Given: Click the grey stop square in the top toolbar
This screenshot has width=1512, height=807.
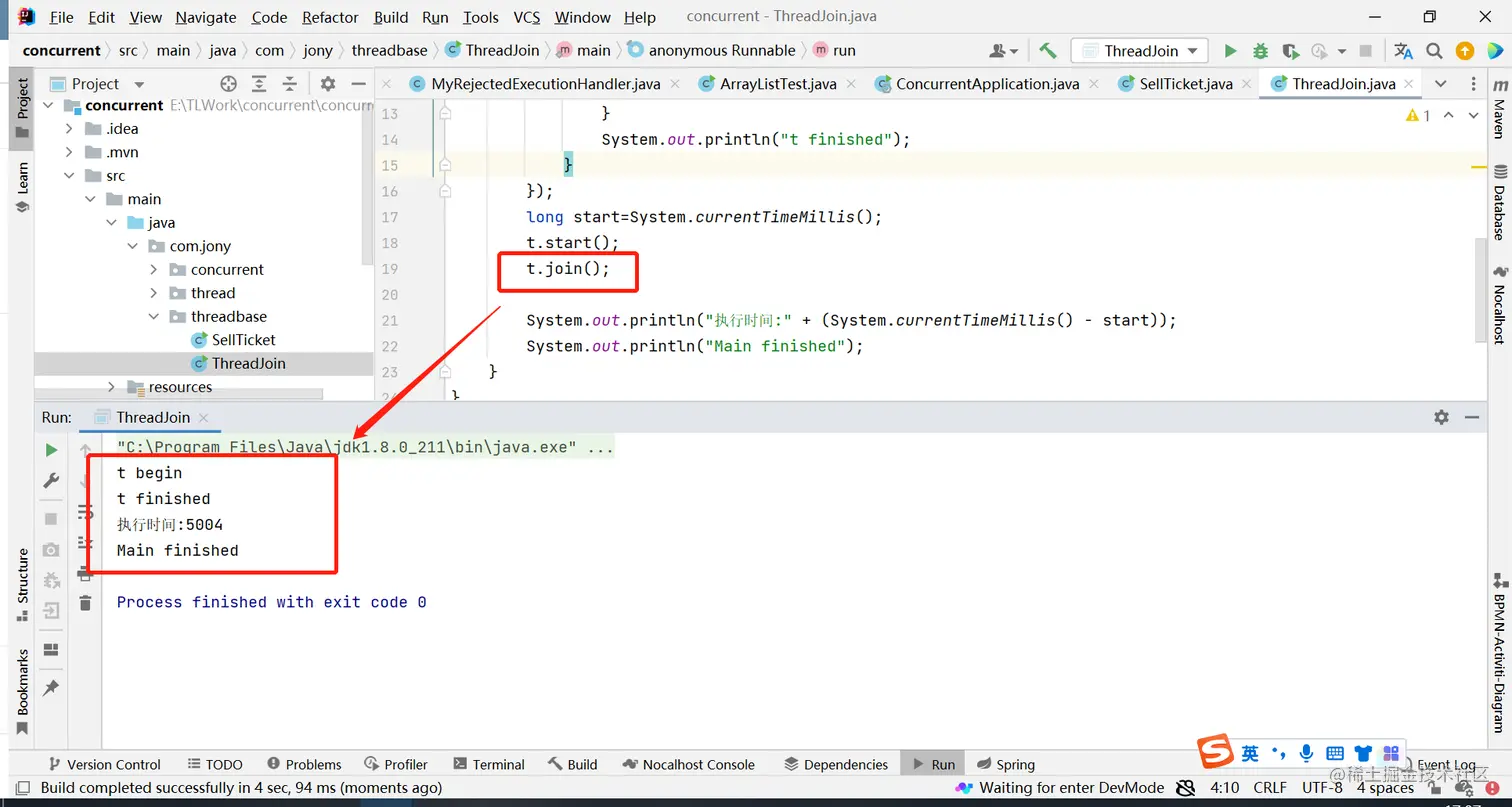Looking at the screenshot, I should point(1366,51).
